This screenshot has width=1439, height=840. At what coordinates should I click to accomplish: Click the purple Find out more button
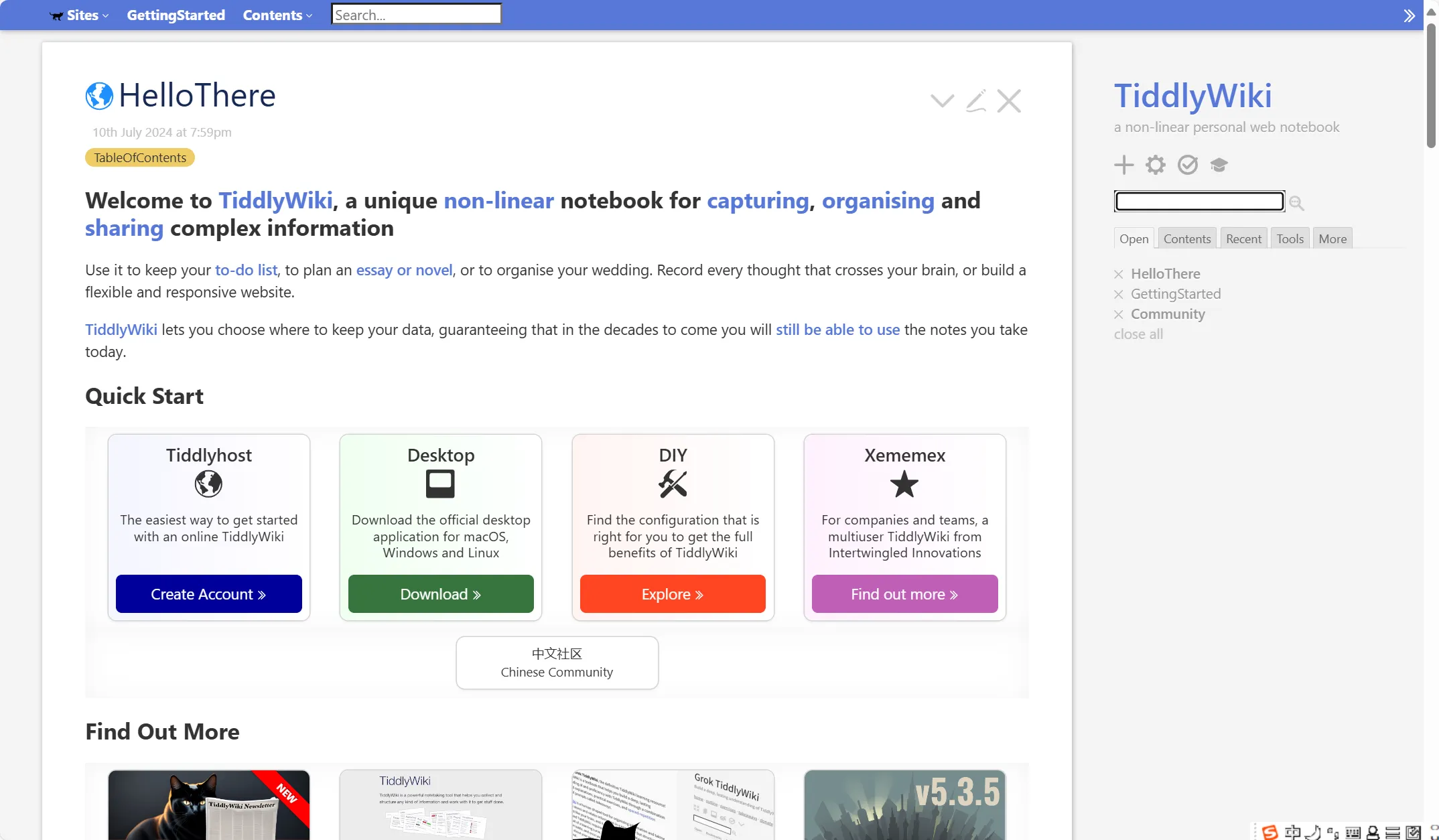pyautogui.click(x=904, y=593)
